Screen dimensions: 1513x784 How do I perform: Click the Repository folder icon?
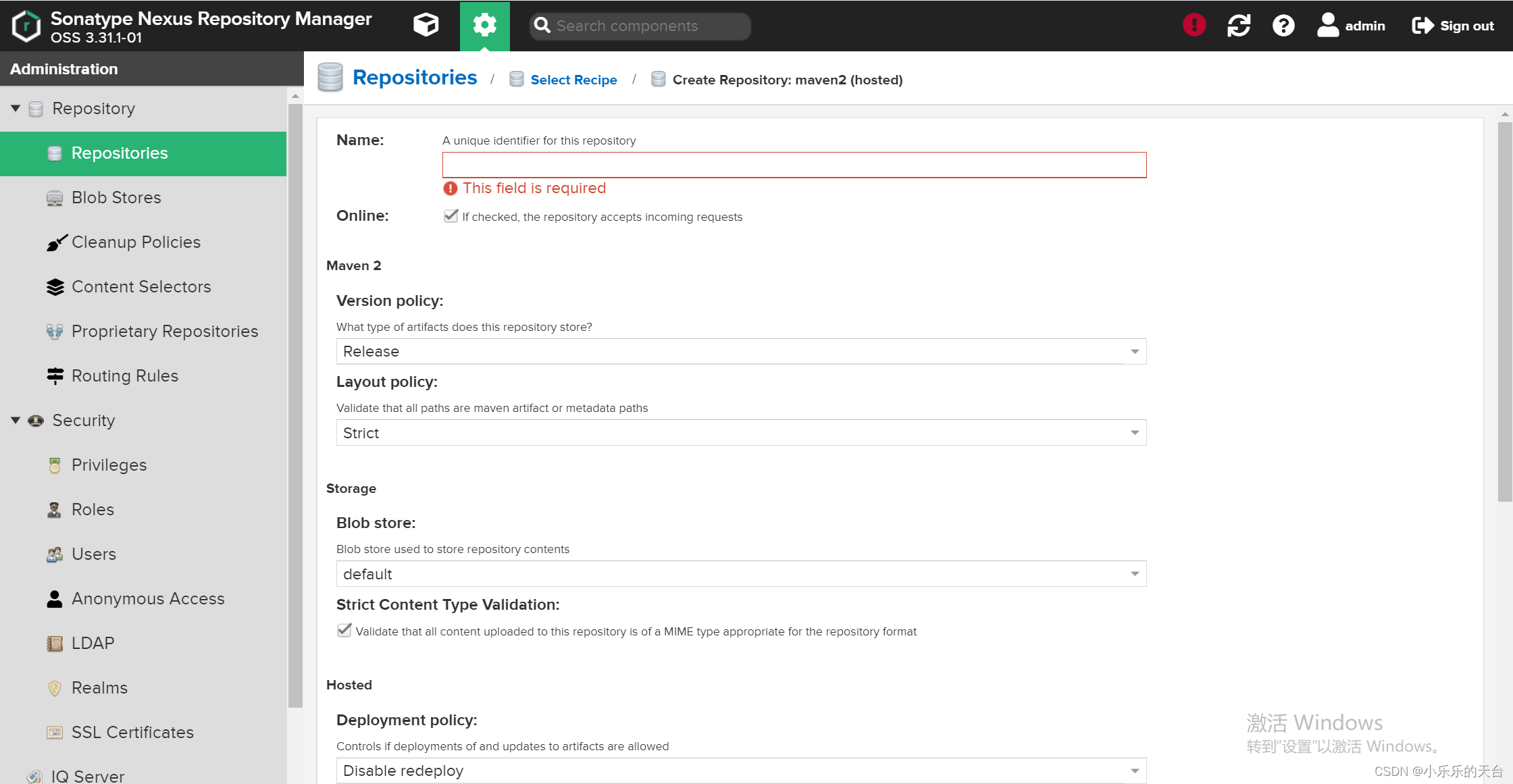(x=36, y=108)
